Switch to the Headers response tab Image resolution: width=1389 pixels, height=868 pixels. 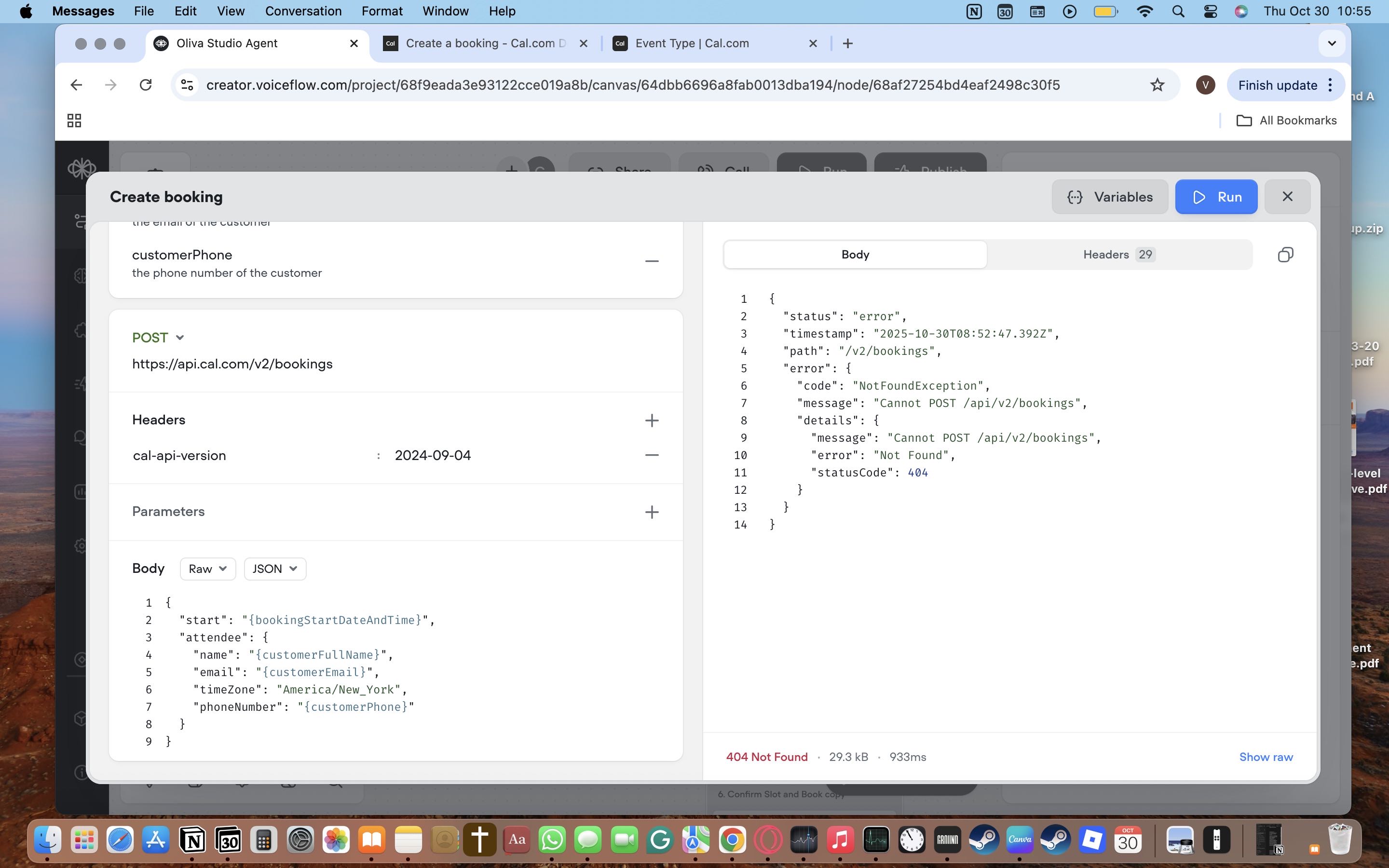point(1118,255)
